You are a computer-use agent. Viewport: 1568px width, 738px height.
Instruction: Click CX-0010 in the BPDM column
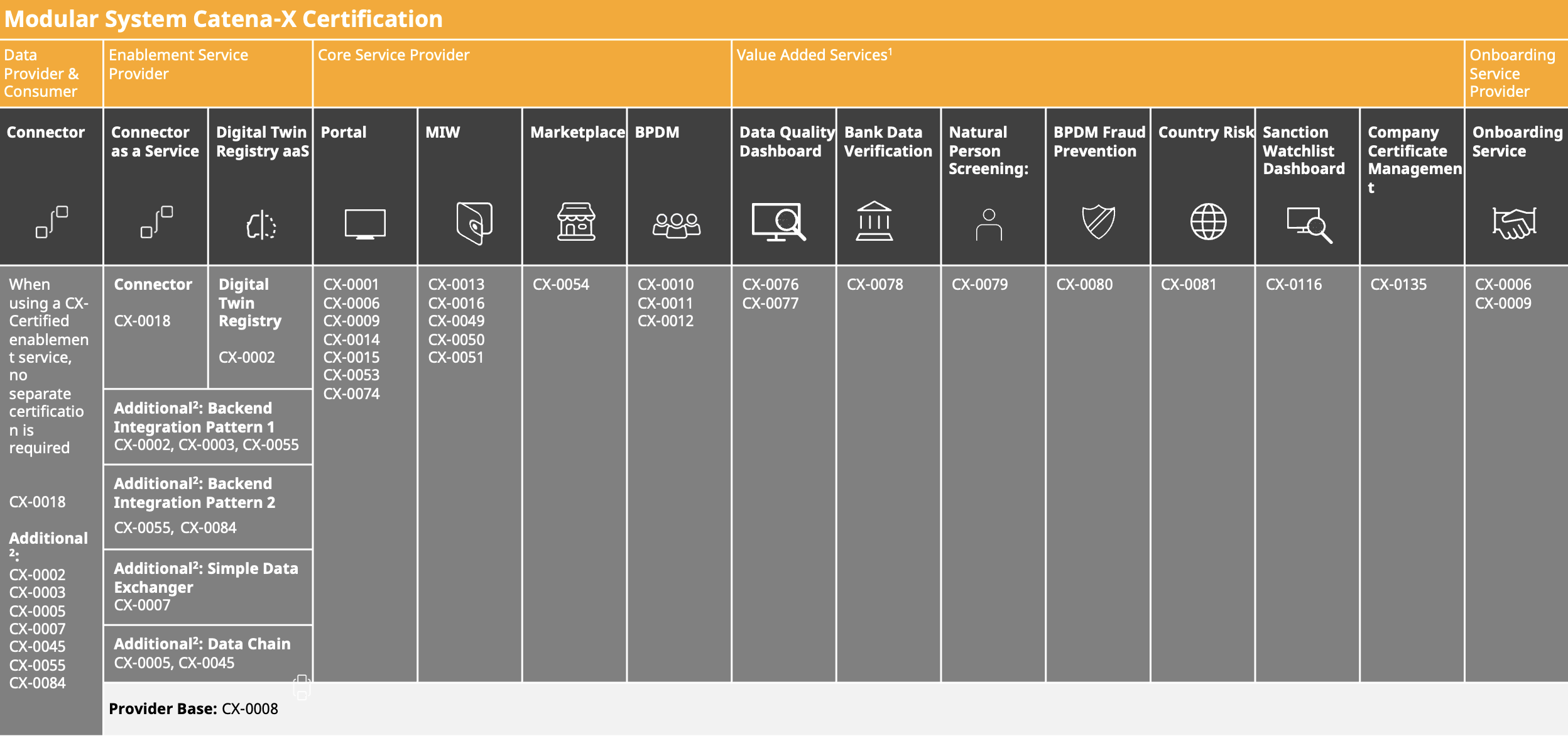point(665,284)
